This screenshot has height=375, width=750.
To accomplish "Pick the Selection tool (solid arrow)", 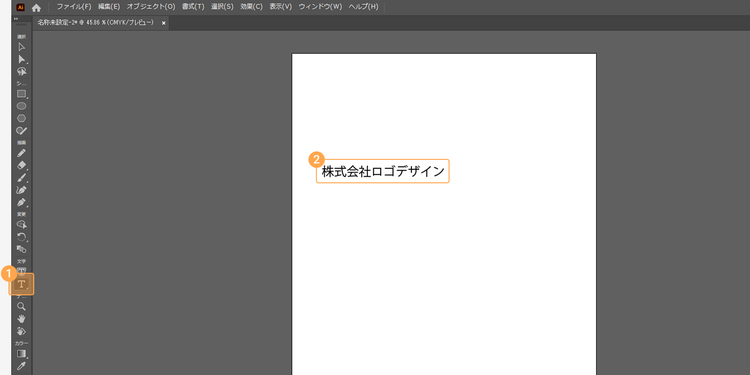I will [x=22, y=59].
